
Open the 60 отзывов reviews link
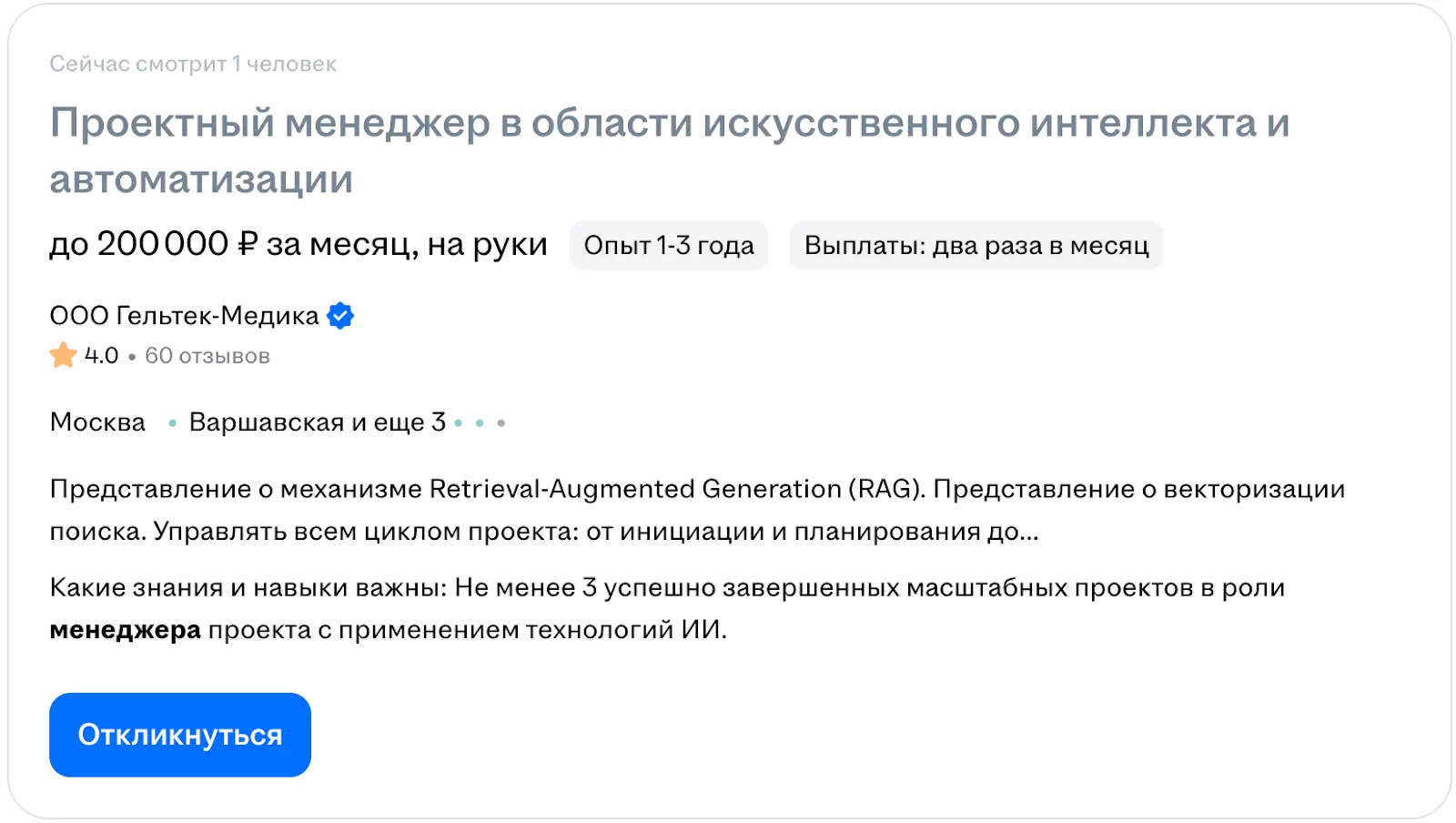207,356
